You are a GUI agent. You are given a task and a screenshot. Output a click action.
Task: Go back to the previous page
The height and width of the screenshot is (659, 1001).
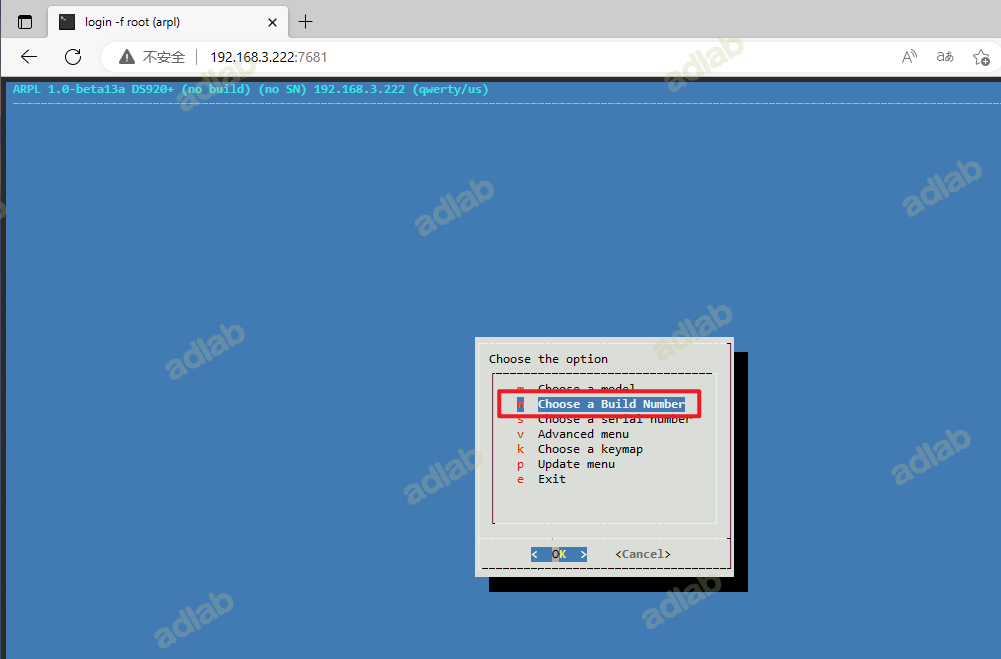click(29, 57)
